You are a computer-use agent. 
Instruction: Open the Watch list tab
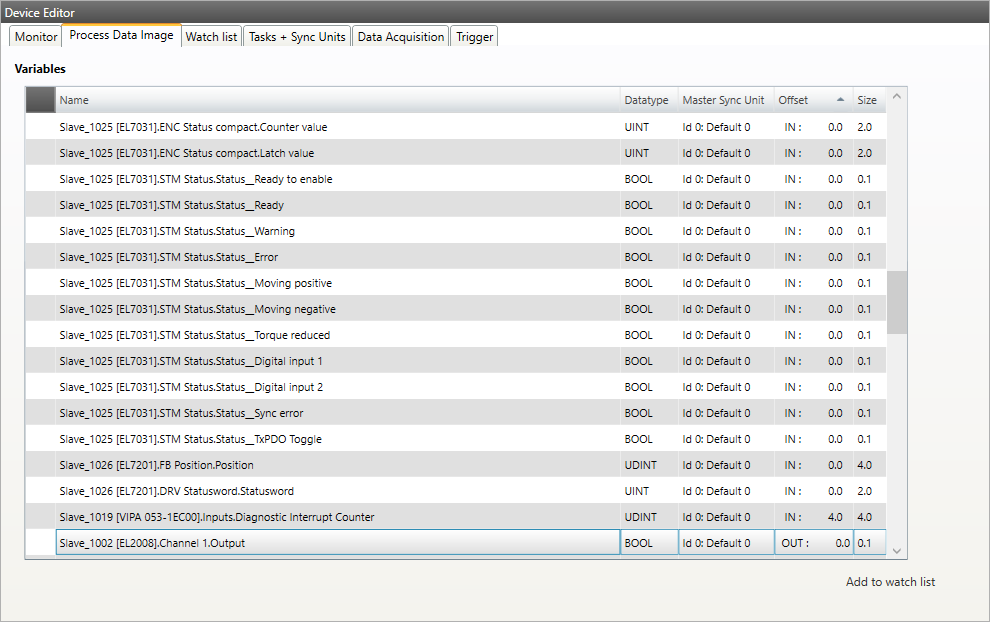211,36
